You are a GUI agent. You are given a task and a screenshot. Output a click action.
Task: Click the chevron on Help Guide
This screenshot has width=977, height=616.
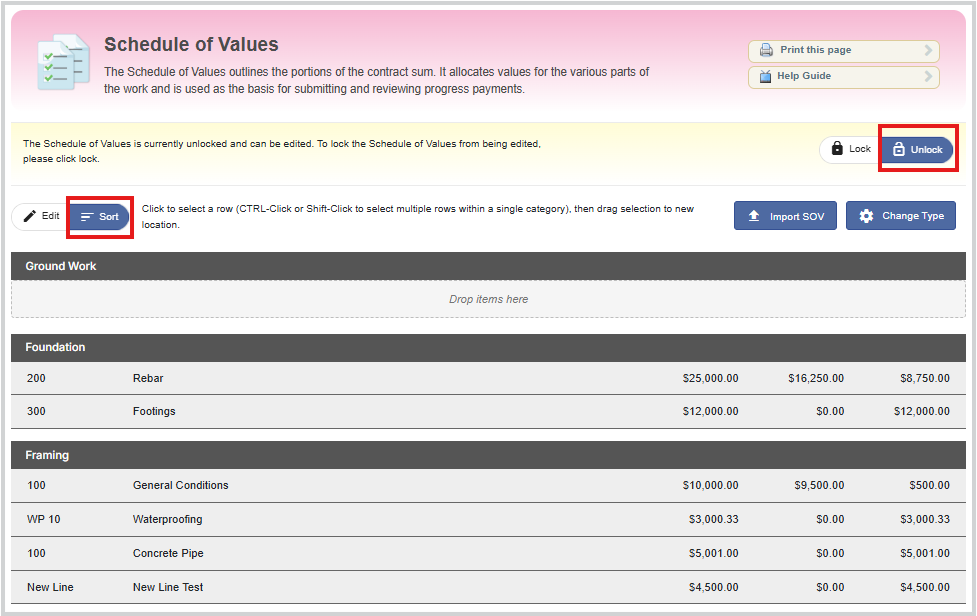coord(928,76)
